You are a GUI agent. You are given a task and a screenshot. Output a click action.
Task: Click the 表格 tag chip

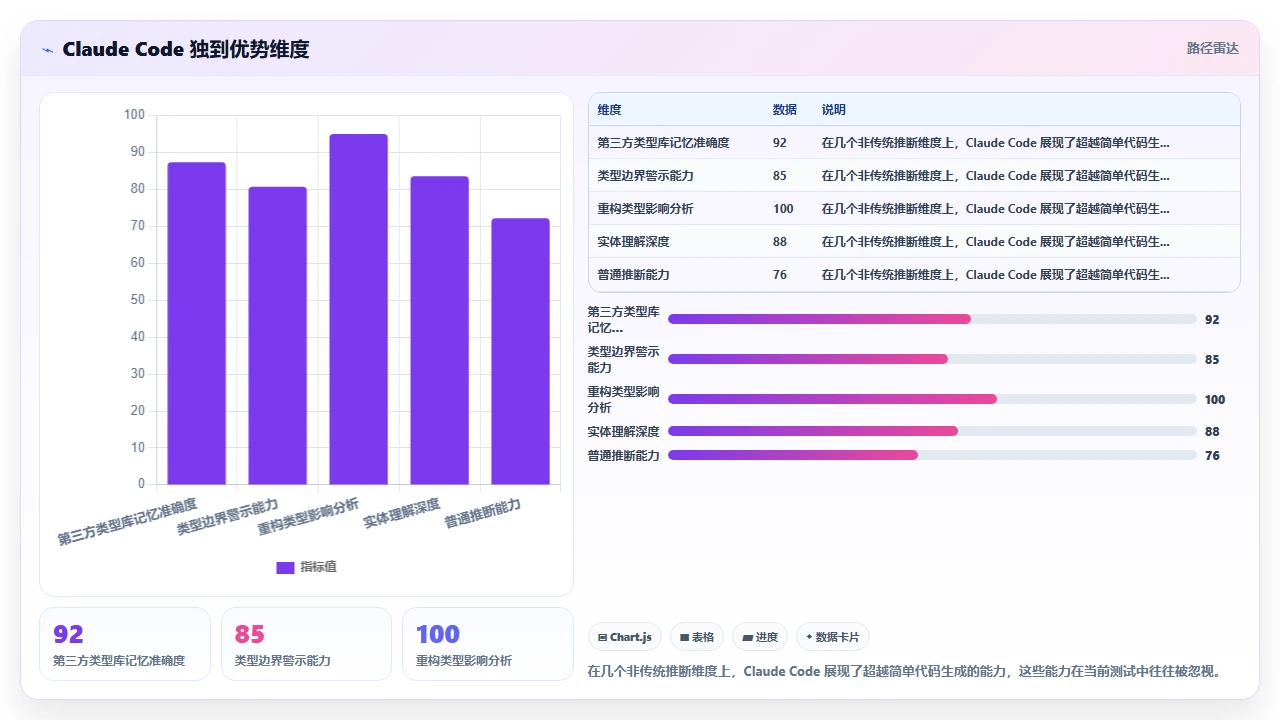(x=697, y=637)
